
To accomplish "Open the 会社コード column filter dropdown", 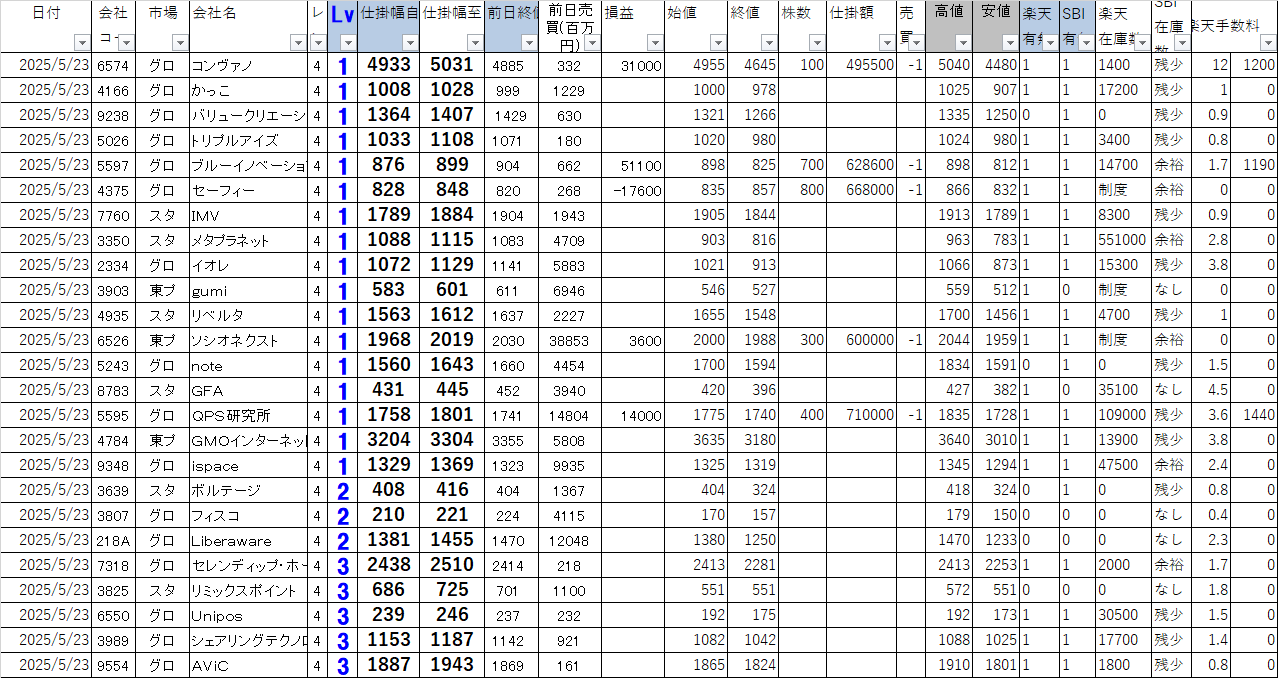I will click(126, 43).
